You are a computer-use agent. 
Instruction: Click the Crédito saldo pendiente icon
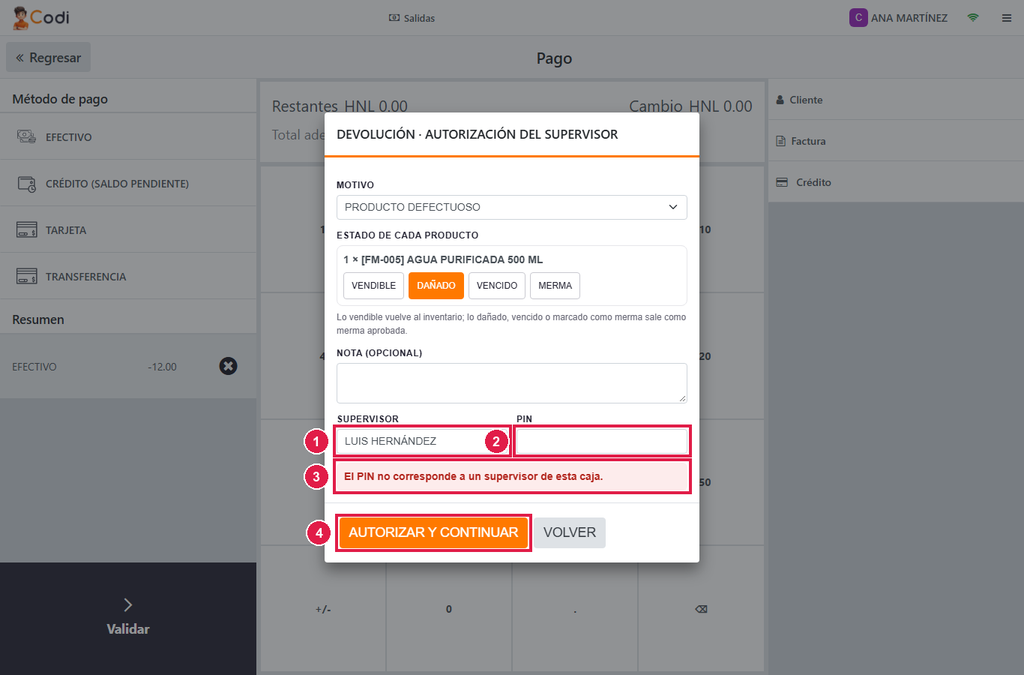coord(27,183)
